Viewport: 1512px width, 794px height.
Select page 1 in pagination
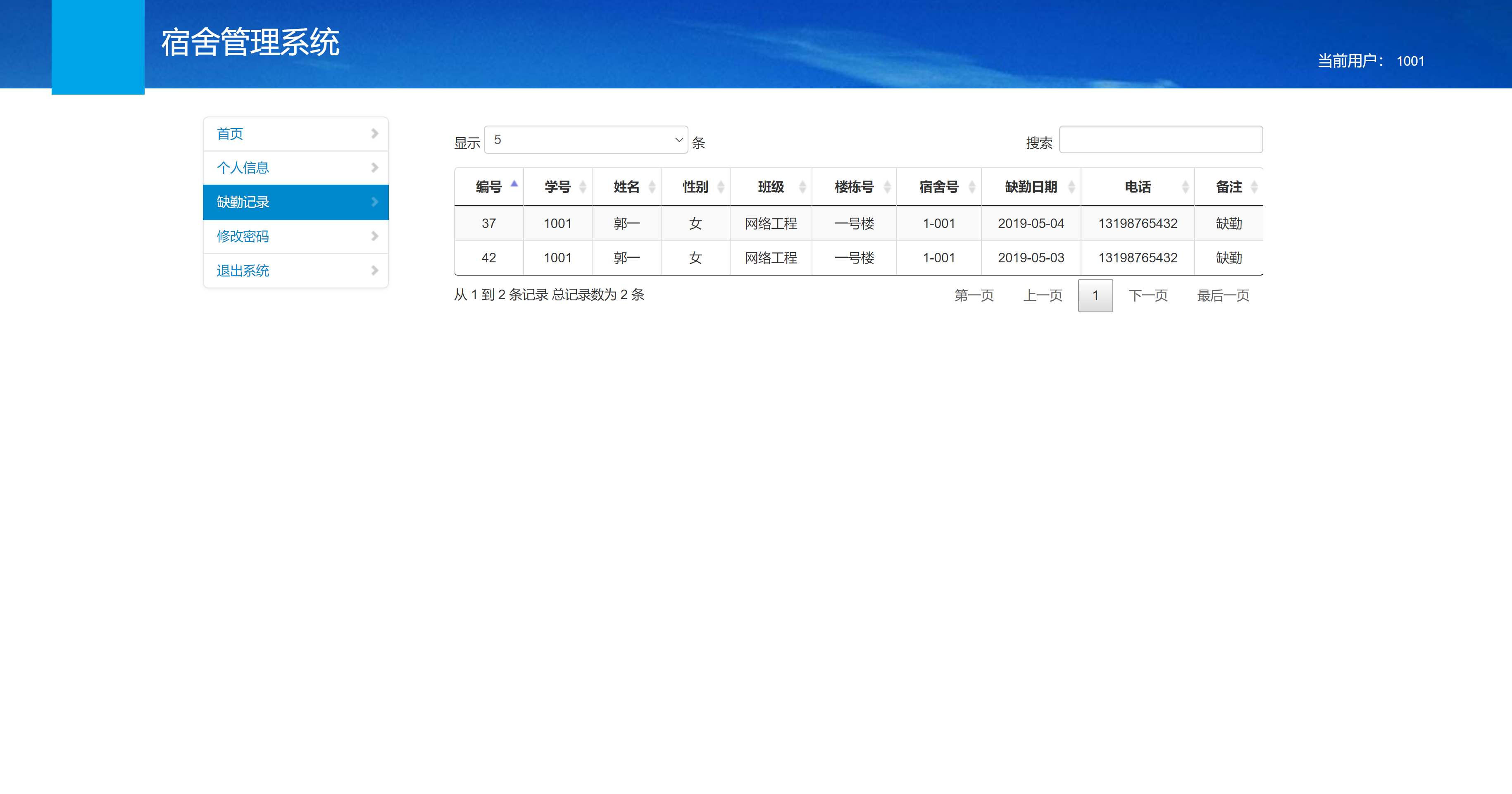(x=1095, y=295)
